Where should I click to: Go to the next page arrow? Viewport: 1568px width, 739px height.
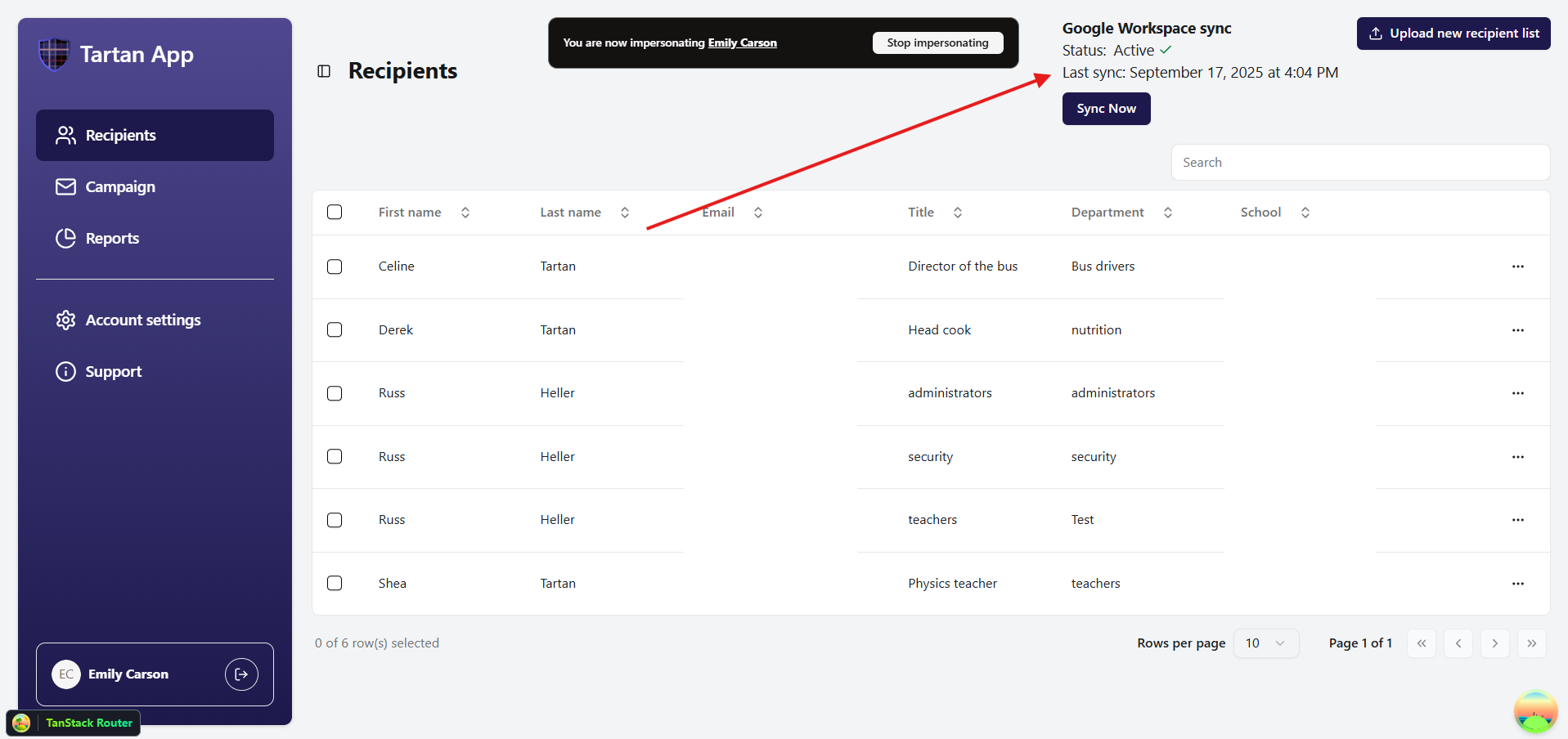click(x=1494, y=643)
